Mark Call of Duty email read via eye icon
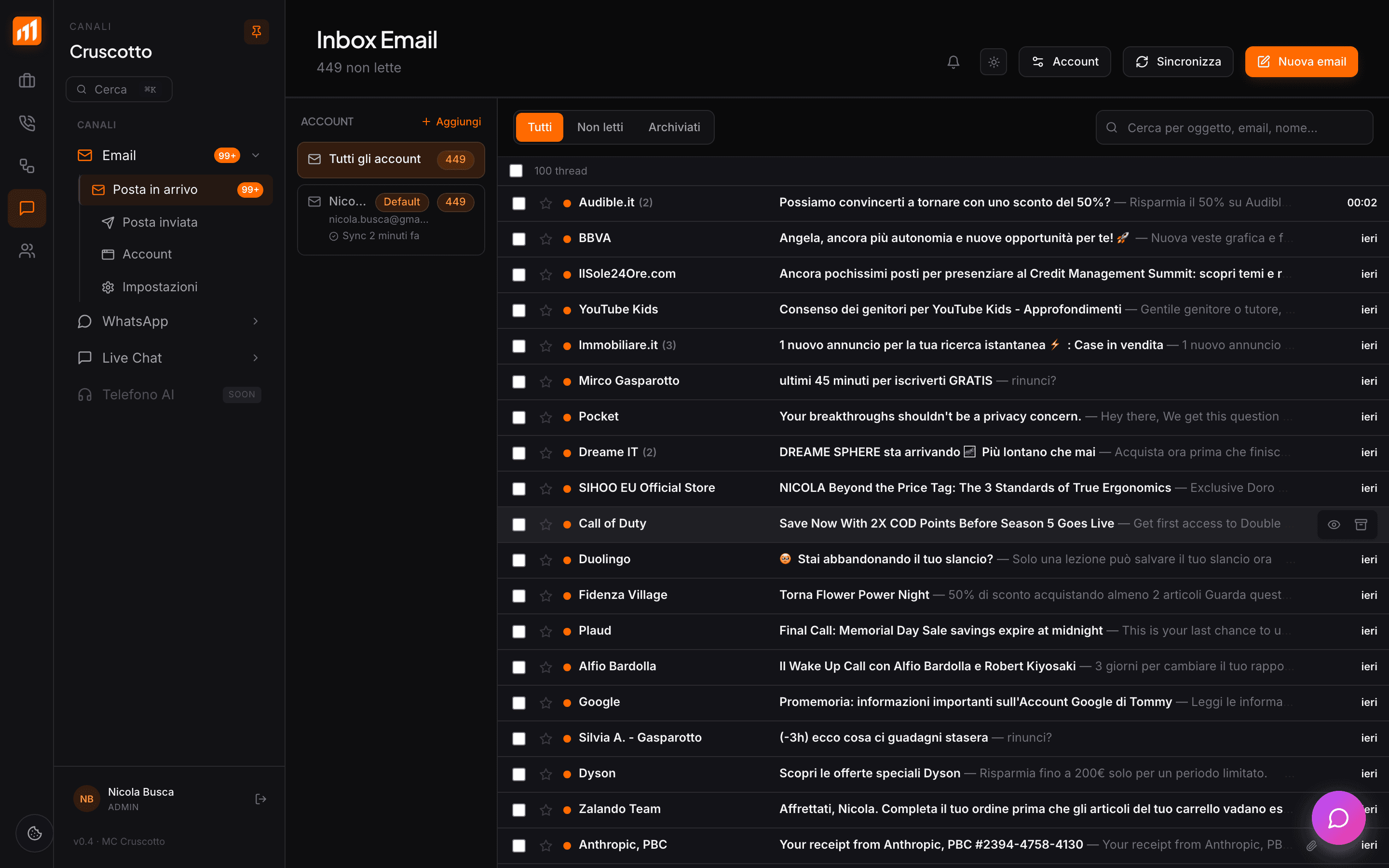Viewport: 1389px width, 868px height. pyautogui.click(x=1334, y=524)
